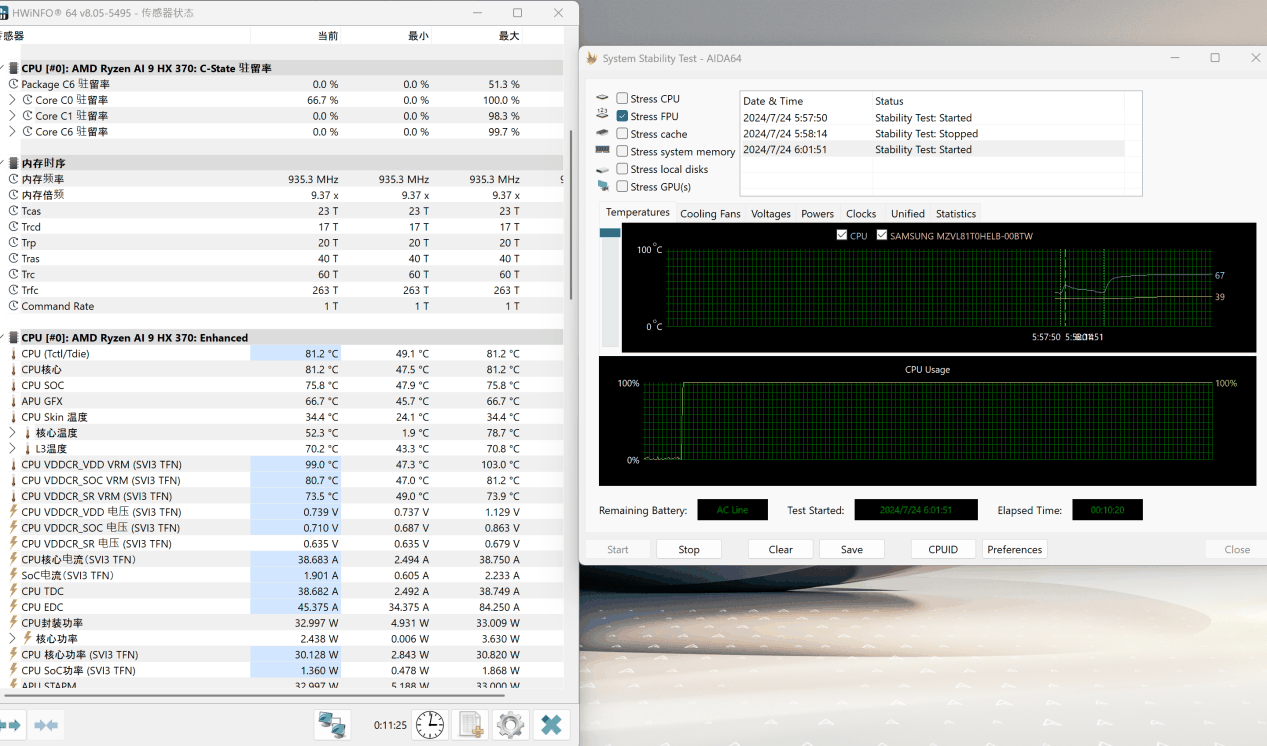This screenshot has width=1267, height=746.
Task: Enable the Stress CPU checkbox
Action: tap(622, 98)
